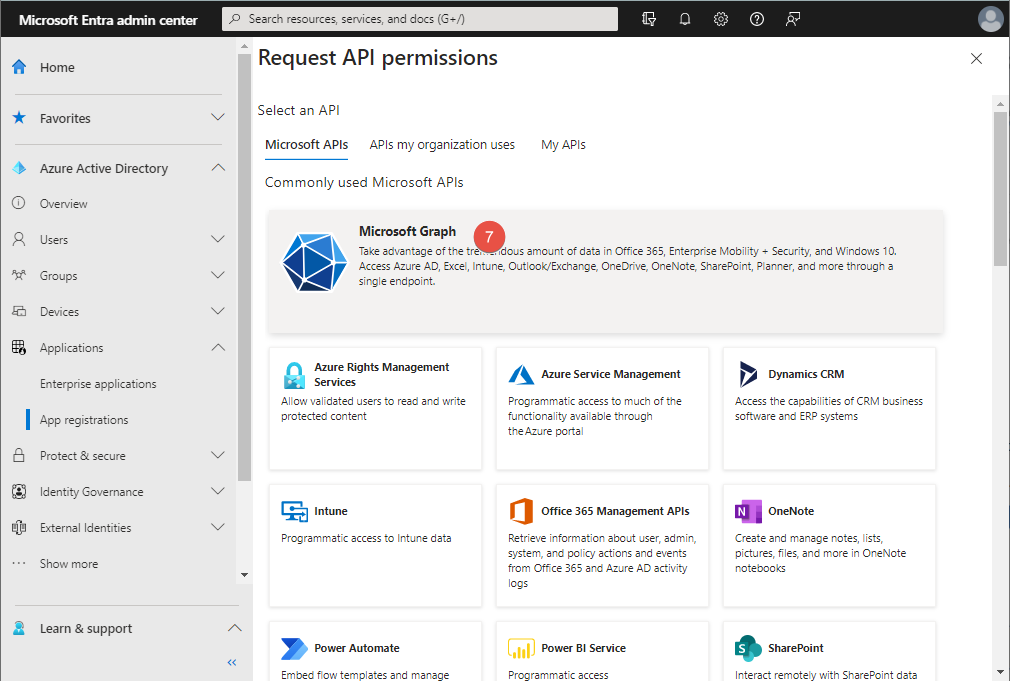The height and width of the screenshot is (681, 1010).
Task: Open the settings gear
Action: pos(721,18)
